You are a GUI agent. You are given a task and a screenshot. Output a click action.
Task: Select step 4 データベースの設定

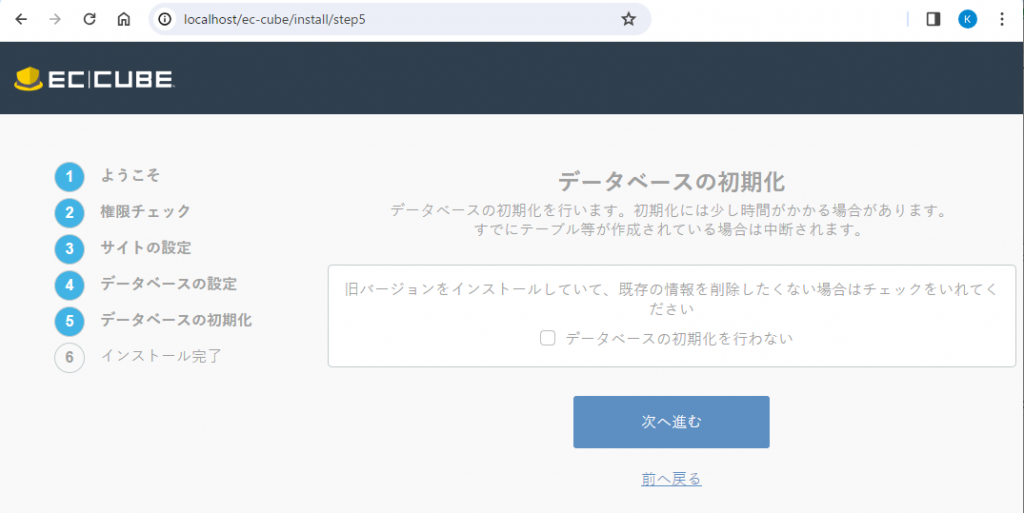point(168,284)
